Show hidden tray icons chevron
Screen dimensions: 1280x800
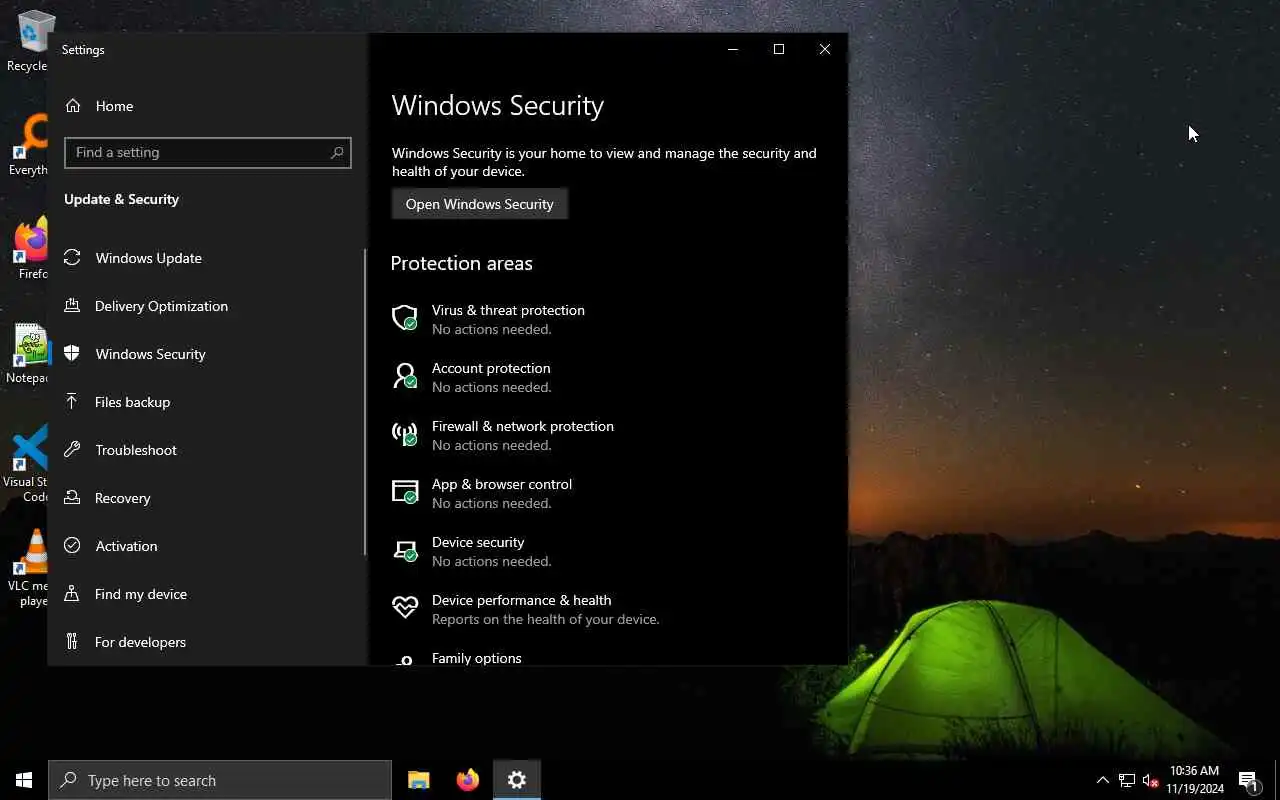(1103, 780)
